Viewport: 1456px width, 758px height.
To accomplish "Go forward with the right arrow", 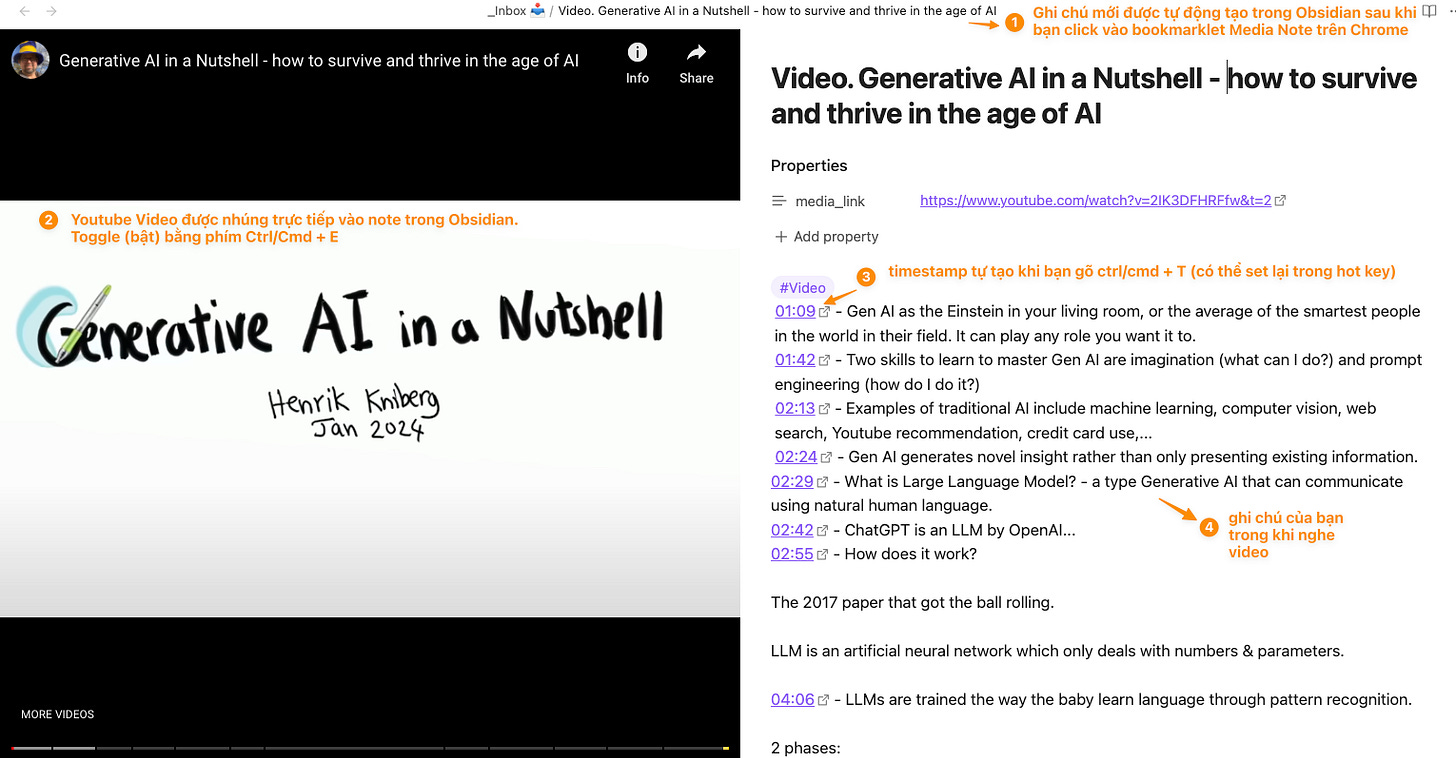I will [51, 11].
